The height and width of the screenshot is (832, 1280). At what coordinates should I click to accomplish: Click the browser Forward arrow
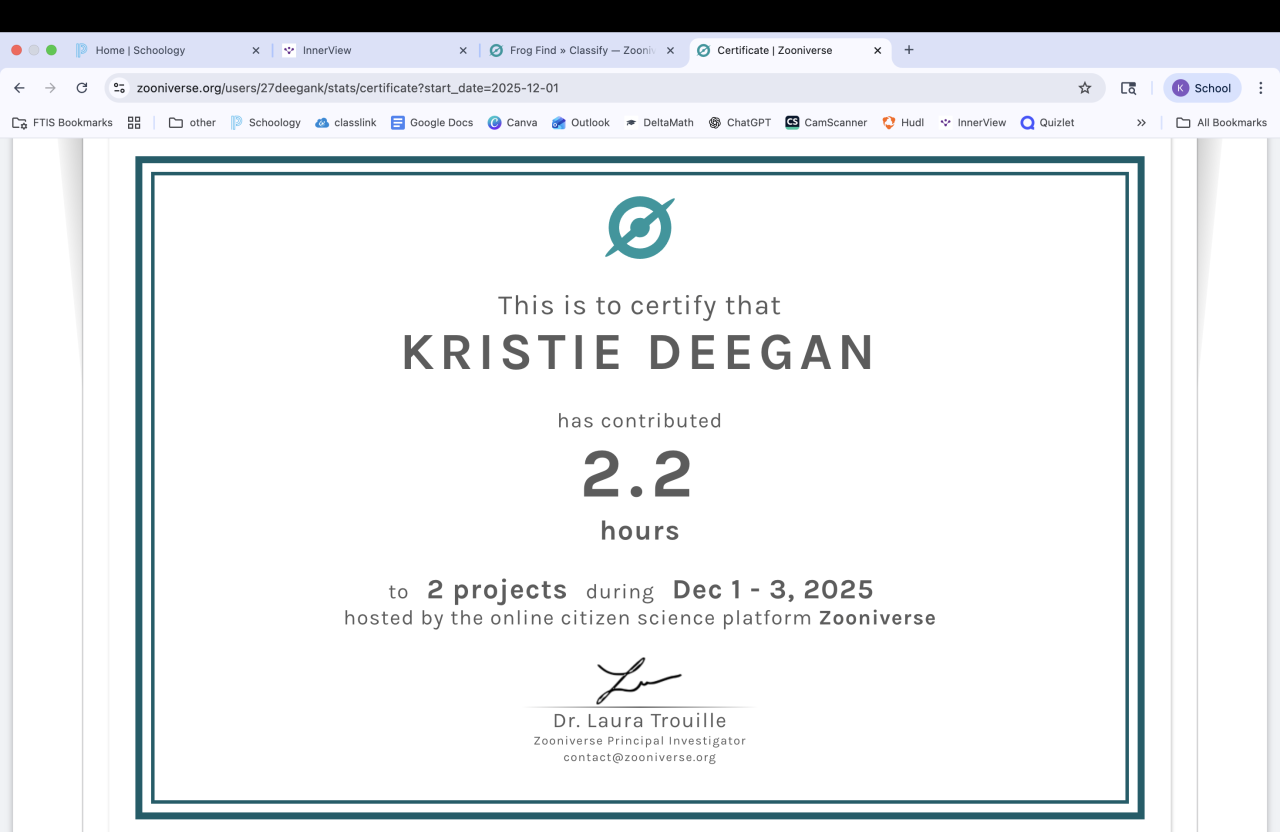click(x=50, y=88)
